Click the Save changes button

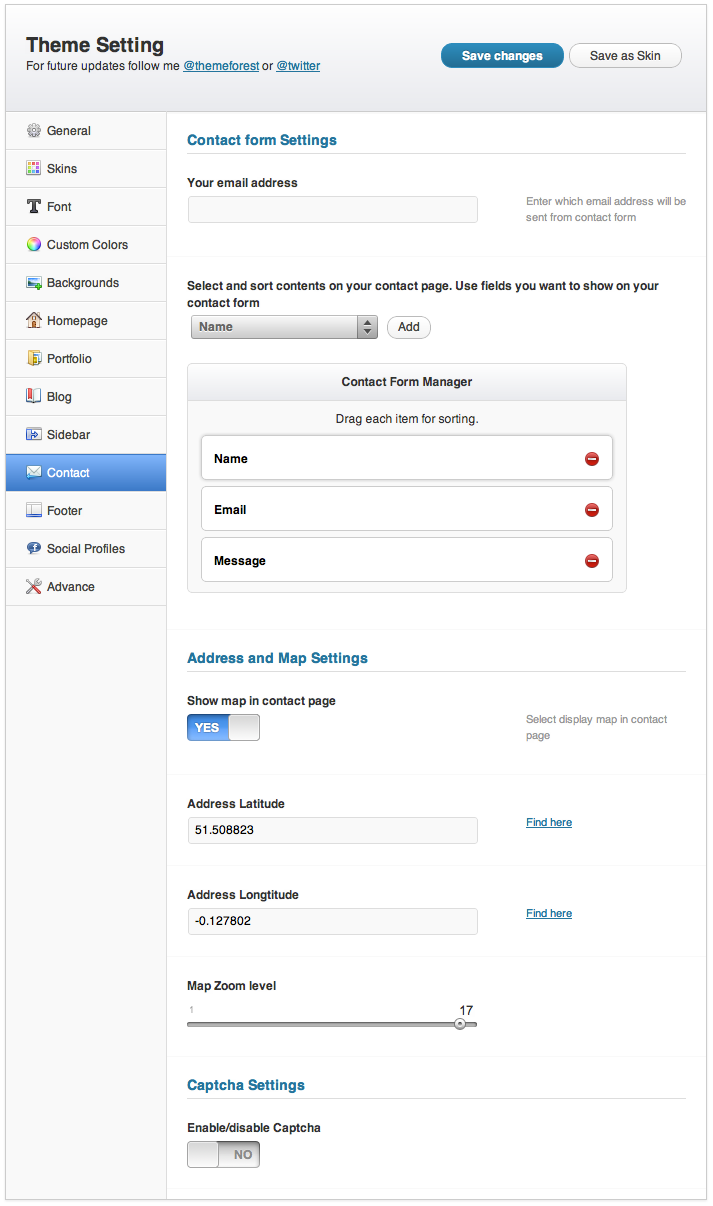(x=502, y=56)
